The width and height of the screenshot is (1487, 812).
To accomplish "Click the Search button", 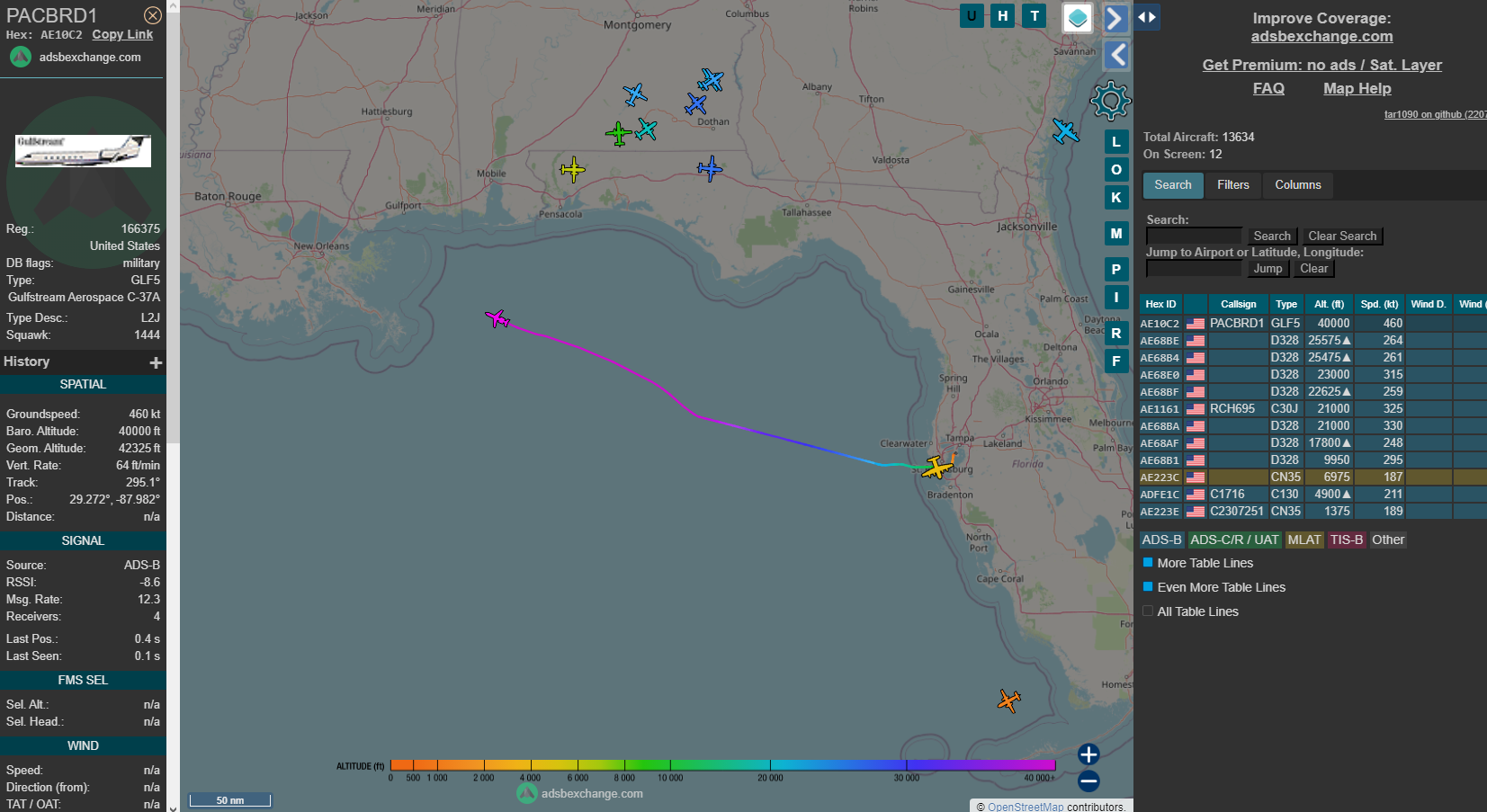I will point(1272,236).
